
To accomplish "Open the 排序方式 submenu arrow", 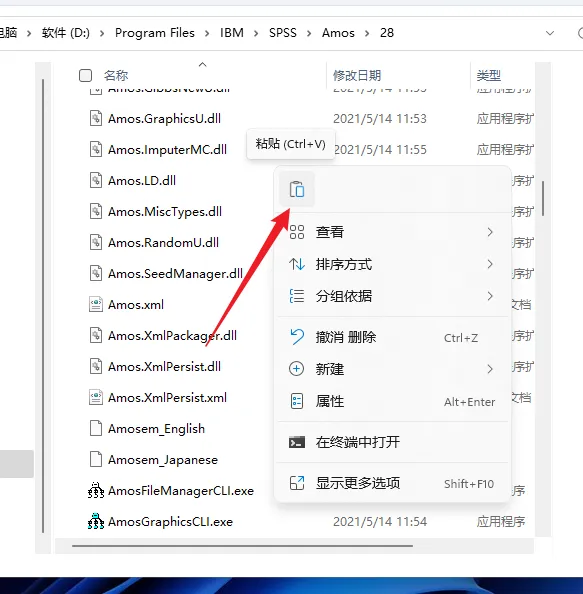I will (490, 264).
